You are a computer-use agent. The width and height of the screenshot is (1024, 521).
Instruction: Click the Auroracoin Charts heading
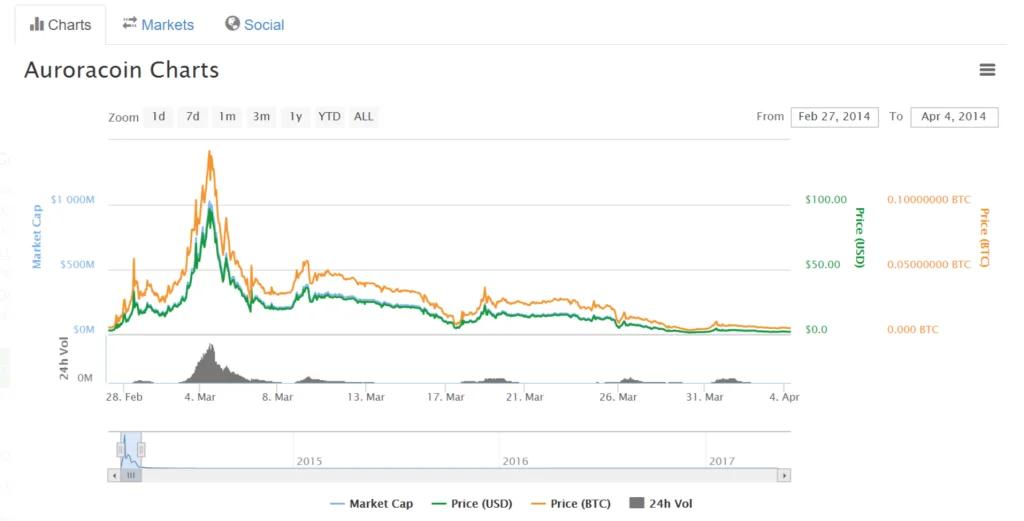[x=121, y=70]
